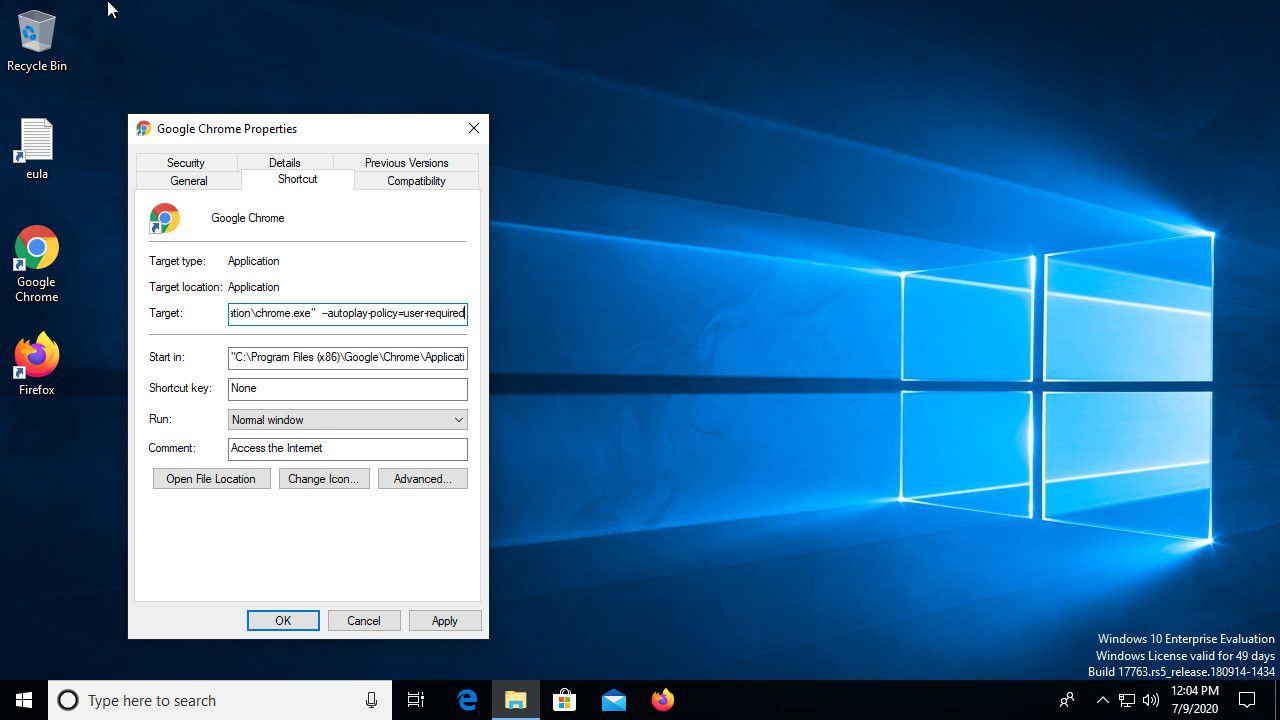Launch Microsoft Edge from the taskbar
The height and width of the screenshot is (720, 1280).
[467, 700]
